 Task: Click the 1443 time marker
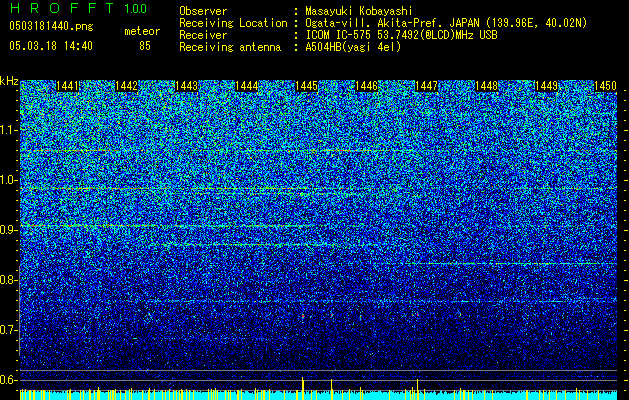187,86
